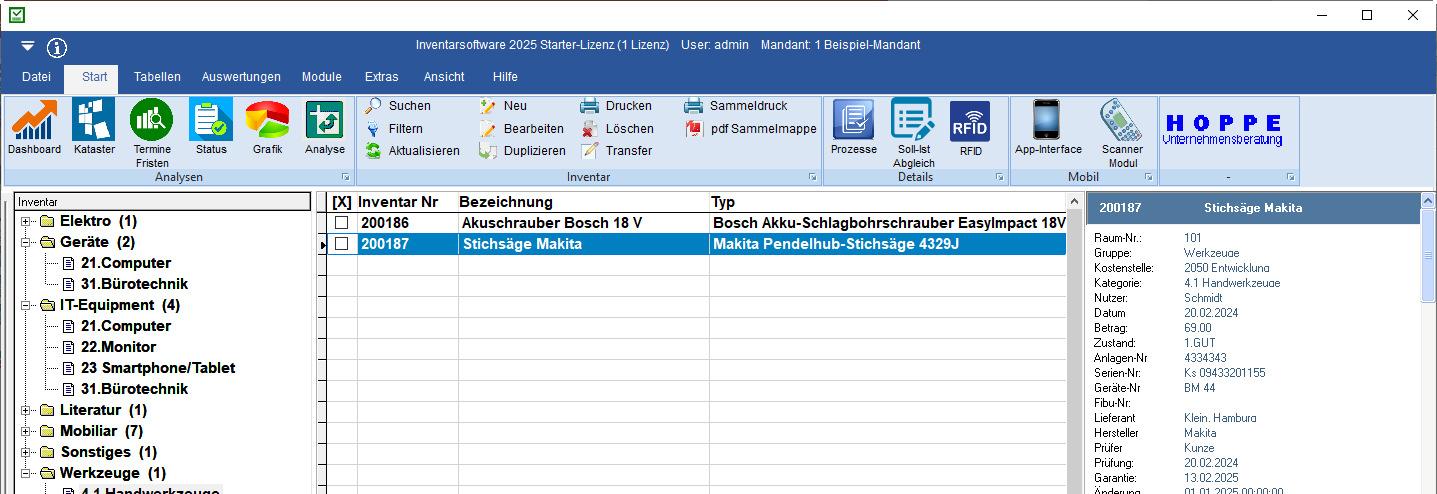This screenshot has width=1437, height=494.
Task: Expand the Sonstiges tree node
Action: pyautogui.click(x=25, y=452)
